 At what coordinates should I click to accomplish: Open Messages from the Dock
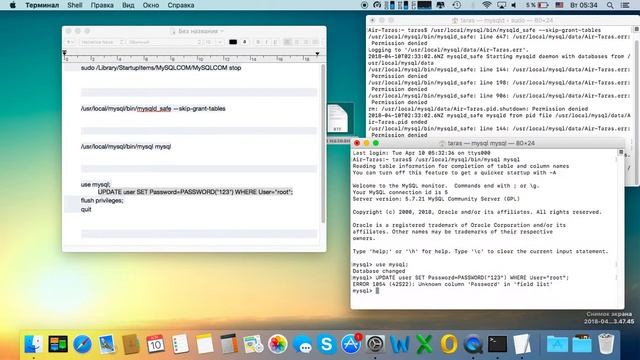click(302, 344)
